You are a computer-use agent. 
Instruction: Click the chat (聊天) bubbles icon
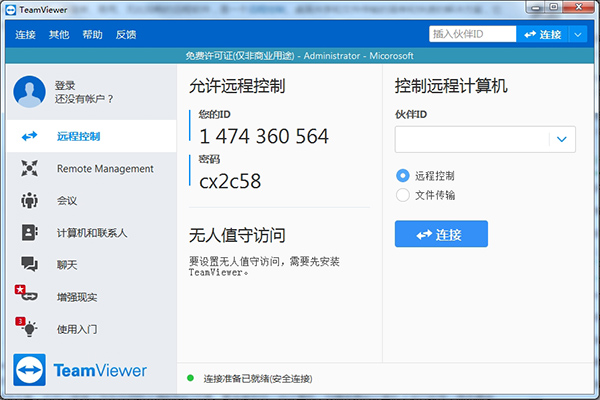pos(29,264)
